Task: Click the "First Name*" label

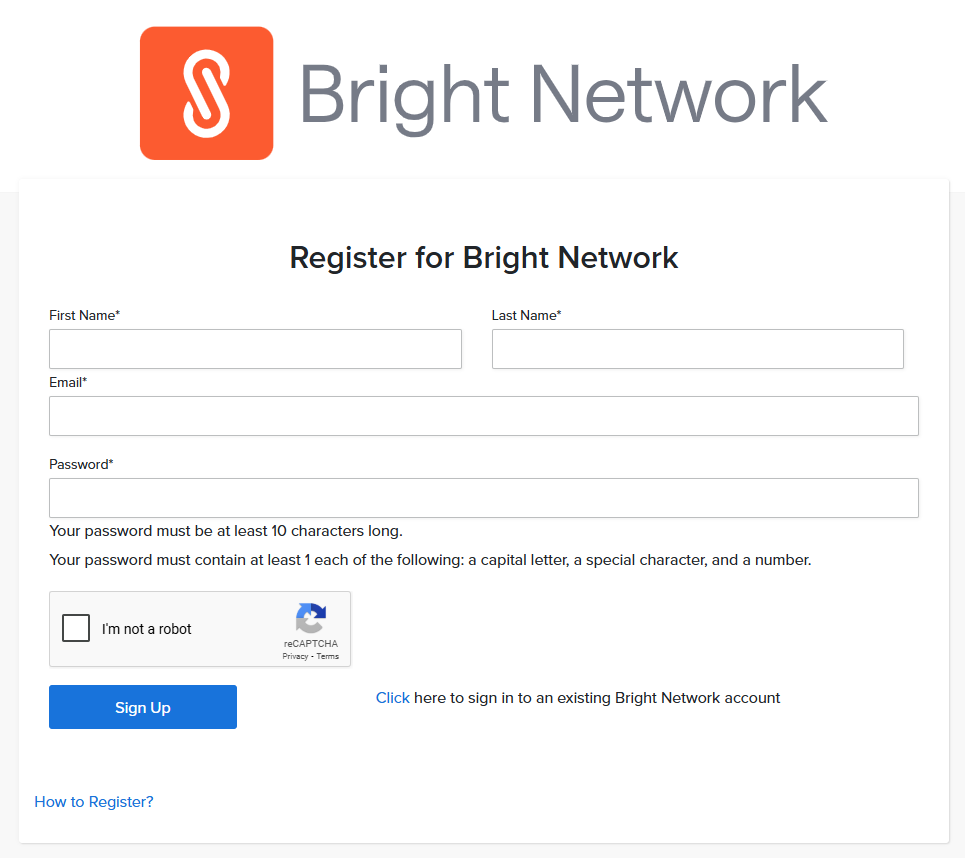Action: (x=84, y=315)
